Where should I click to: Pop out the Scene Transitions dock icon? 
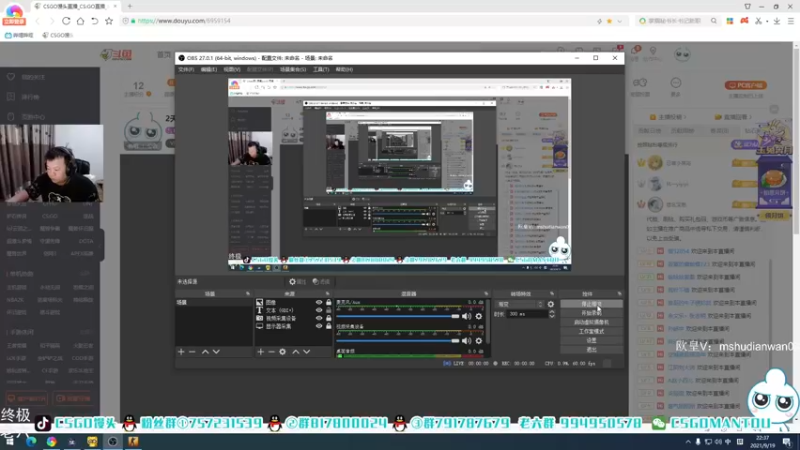click(x=552, y=294)
